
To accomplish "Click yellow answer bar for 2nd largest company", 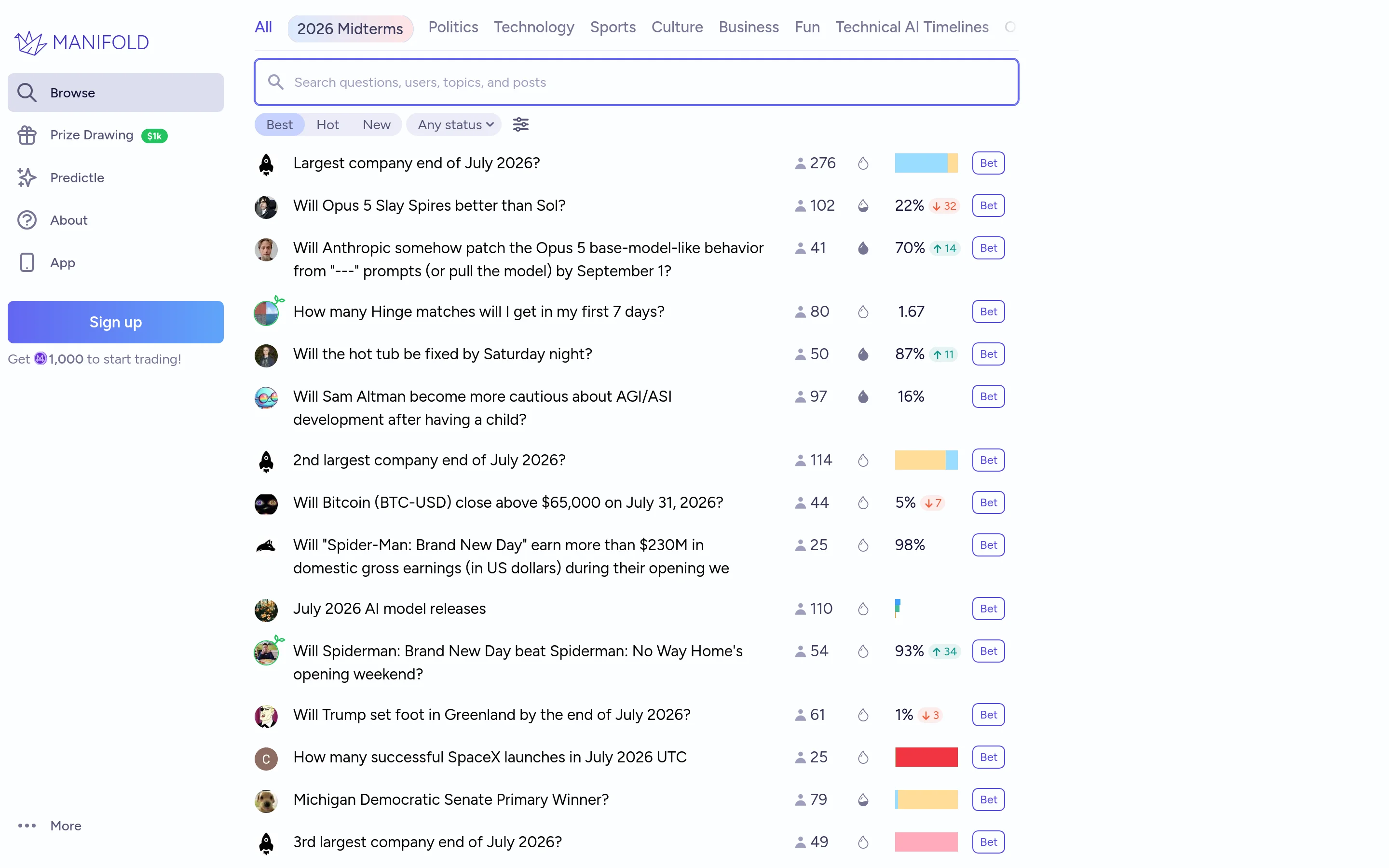I will tap(920, 460).
